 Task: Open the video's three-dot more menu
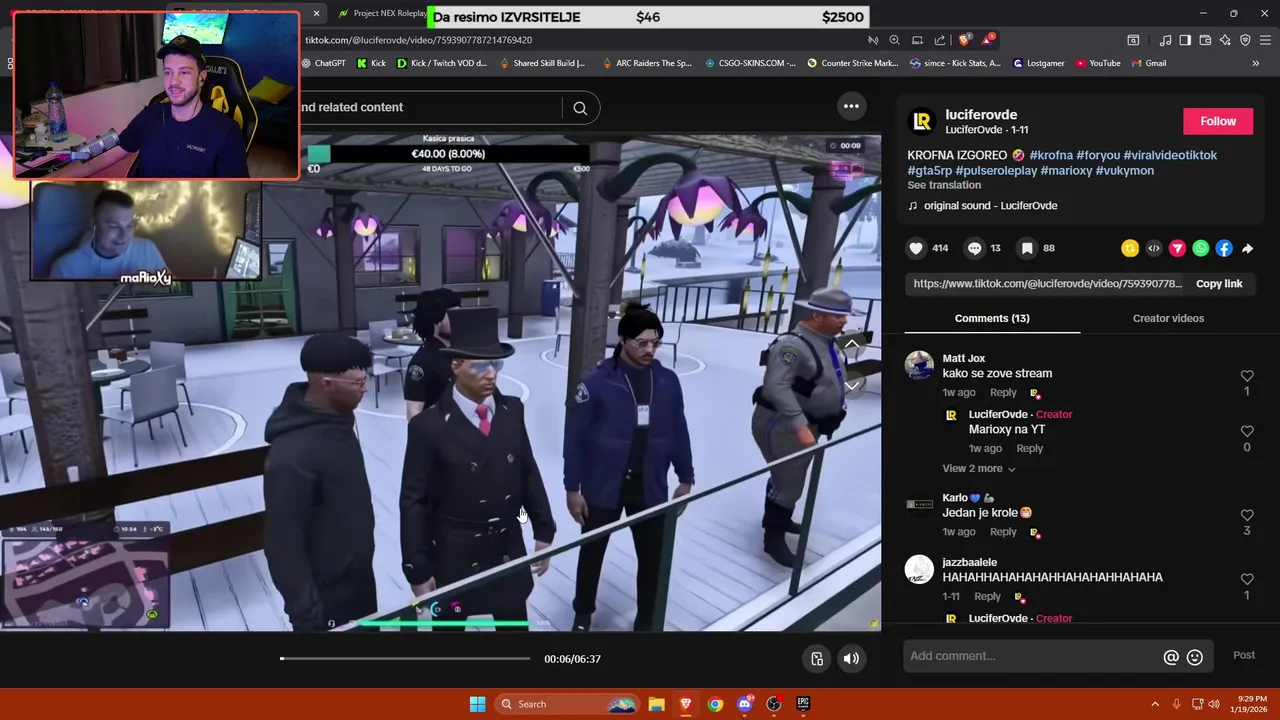click(851, 106)
